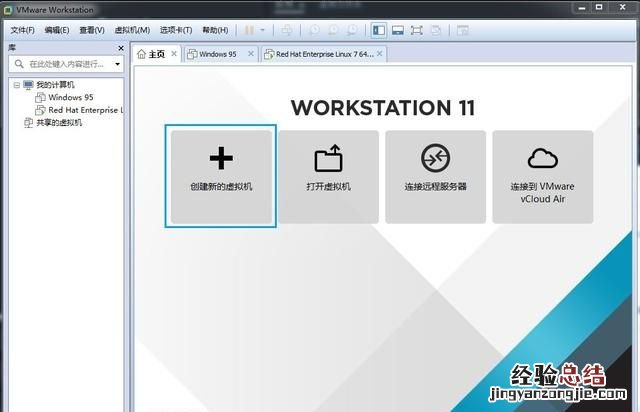The height and width of the screenshot is (412, 640).
Task: Open the power options dropdown arrow
Action: tap(262, 30)
